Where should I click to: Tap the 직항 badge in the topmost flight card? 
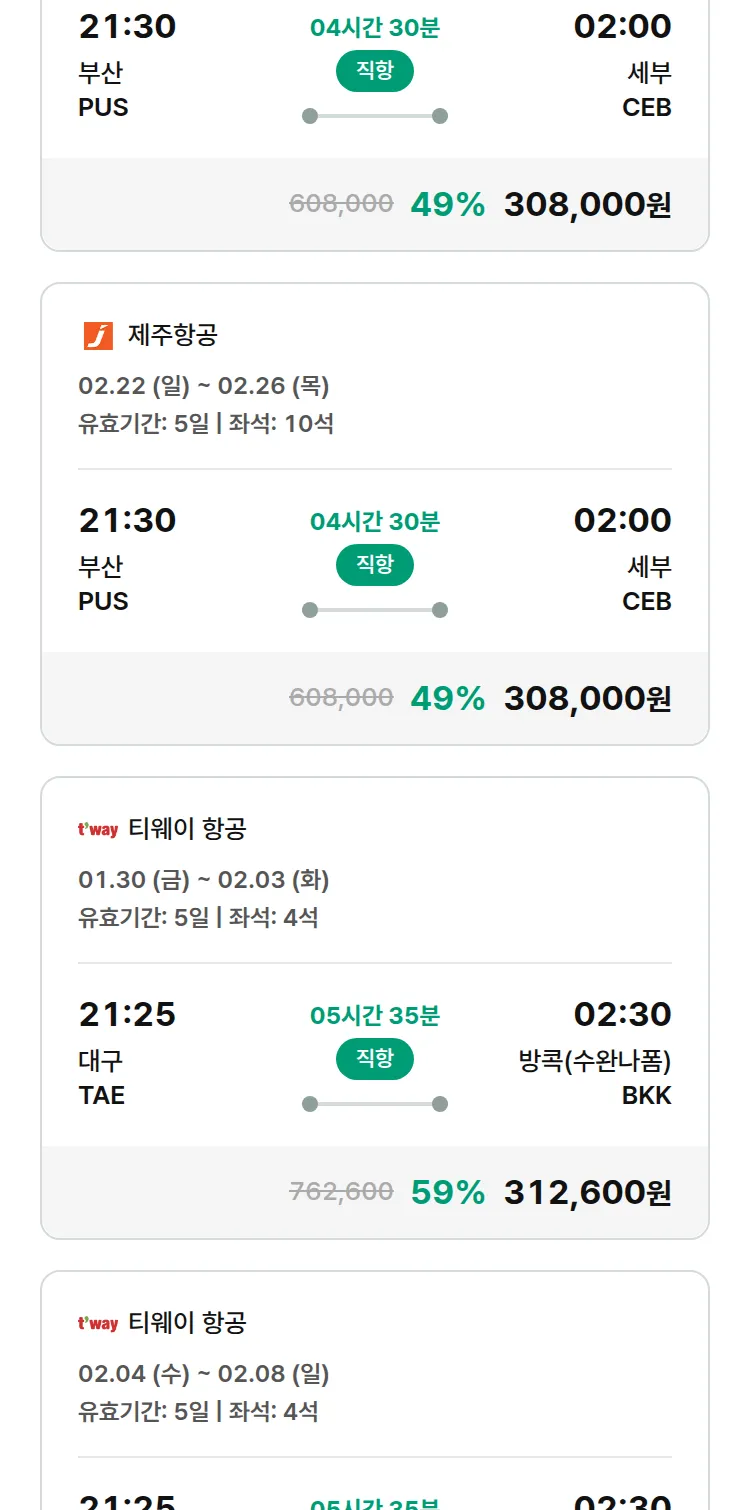point(375,71)
